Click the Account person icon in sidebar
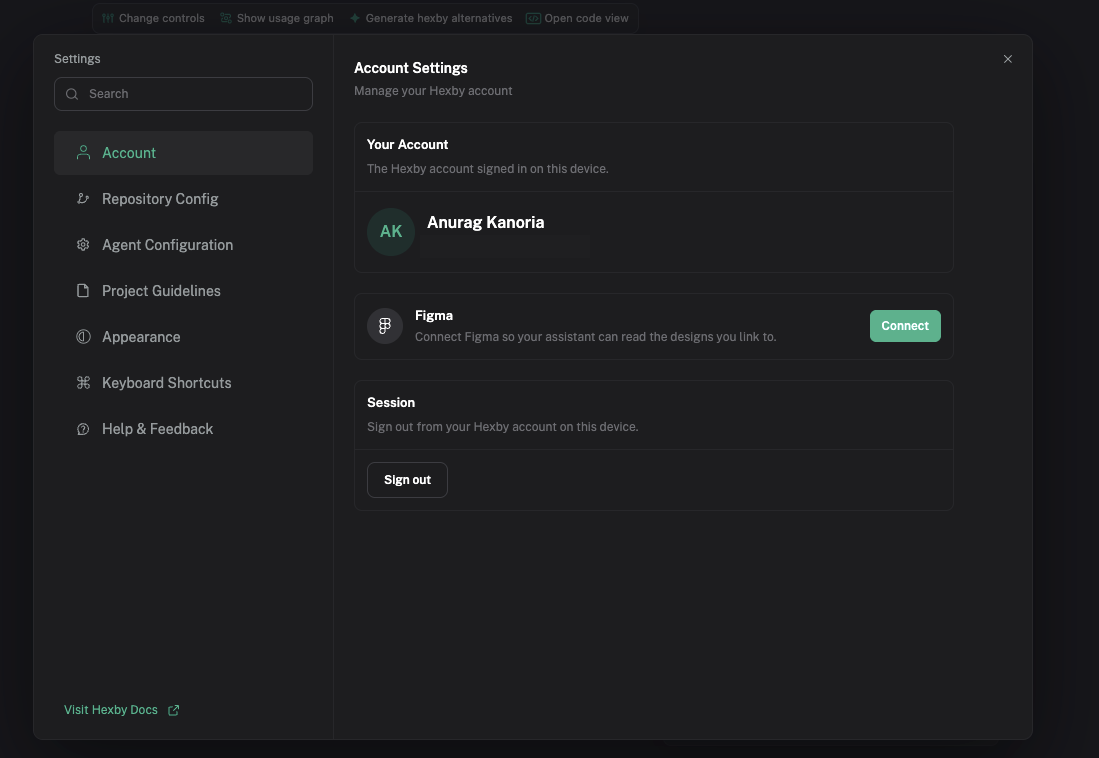 [83, 152]
